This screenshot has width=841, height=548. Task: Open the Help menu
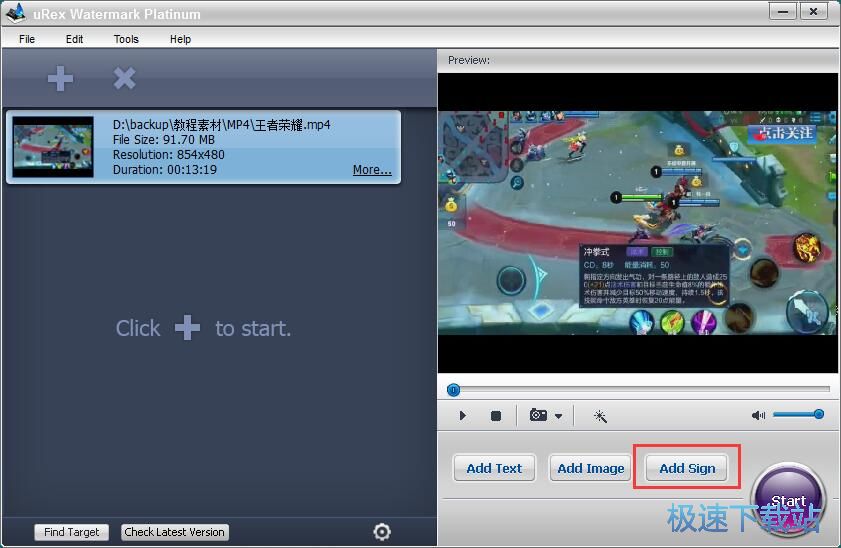[x=180, y=39]
